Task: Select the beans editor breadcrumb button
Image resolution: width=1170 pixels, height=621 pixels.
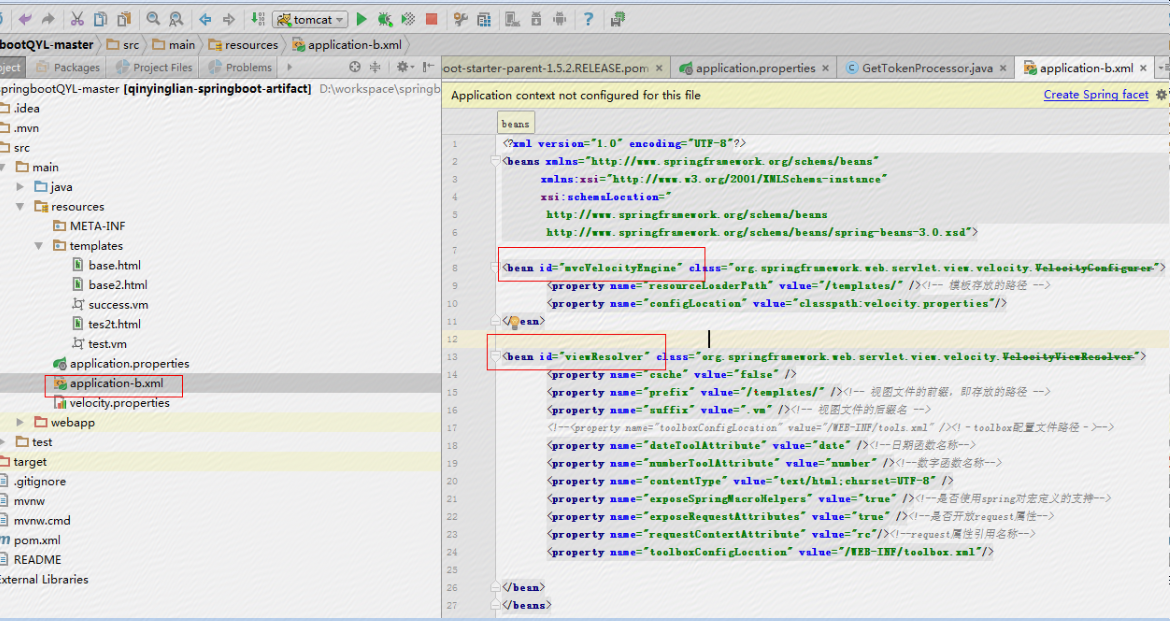Action: pos(514,123)
